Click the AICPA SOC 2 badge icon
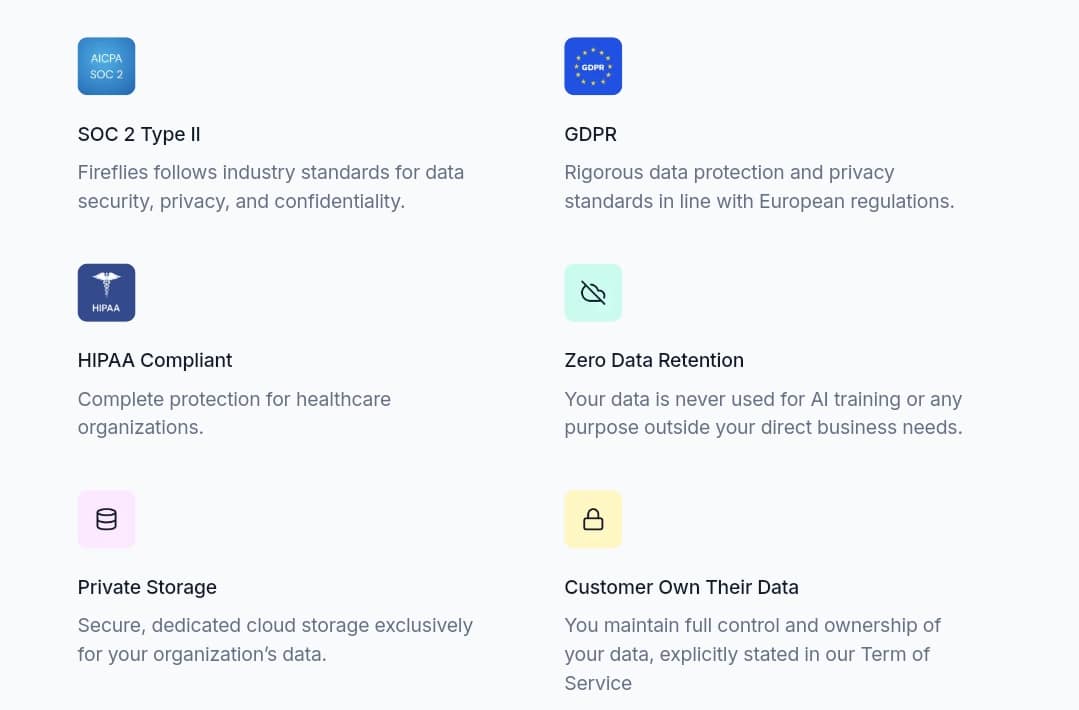Viewport: 1079px width, 710px height. [106, 66]
